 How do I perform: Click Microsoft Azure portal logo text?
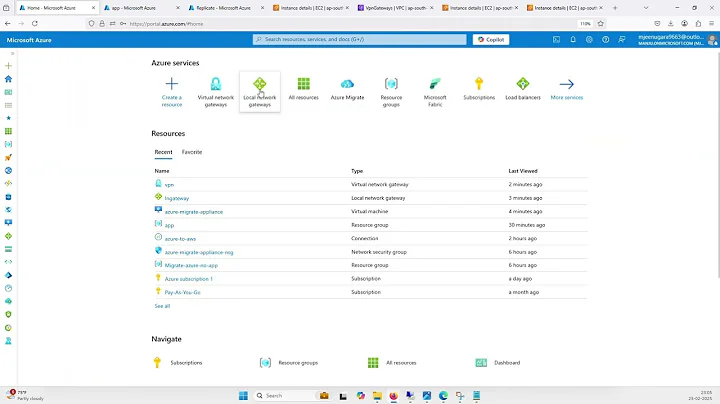(29, 40)
